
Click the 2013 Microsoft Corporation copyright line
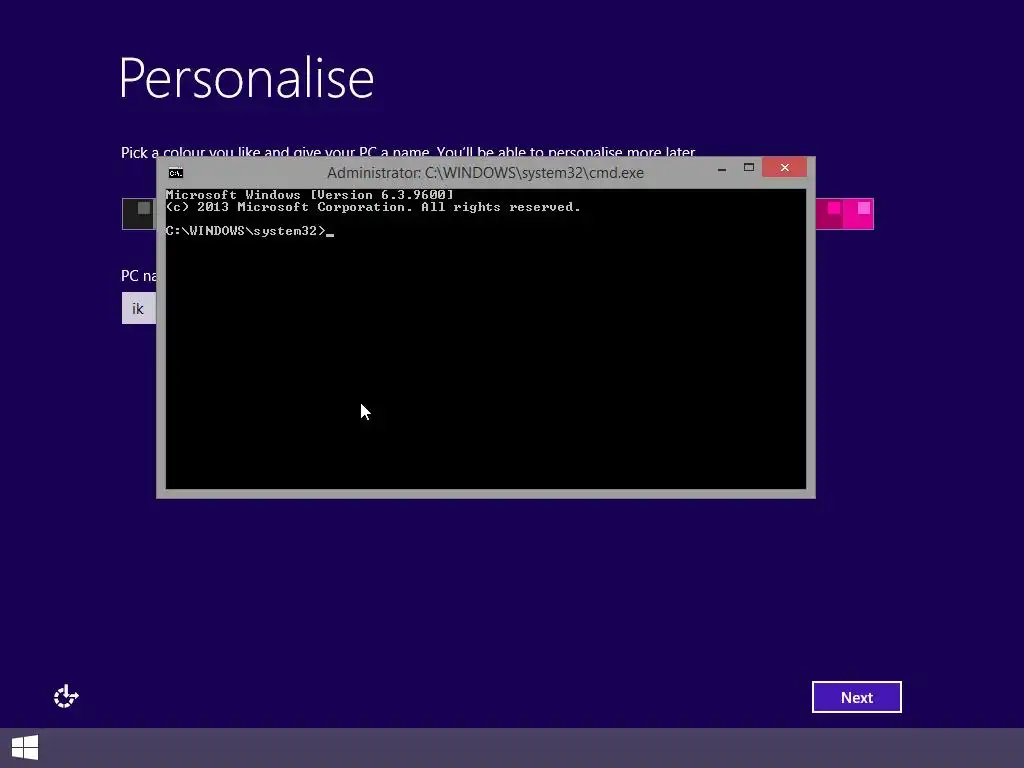tap(373, 207)
